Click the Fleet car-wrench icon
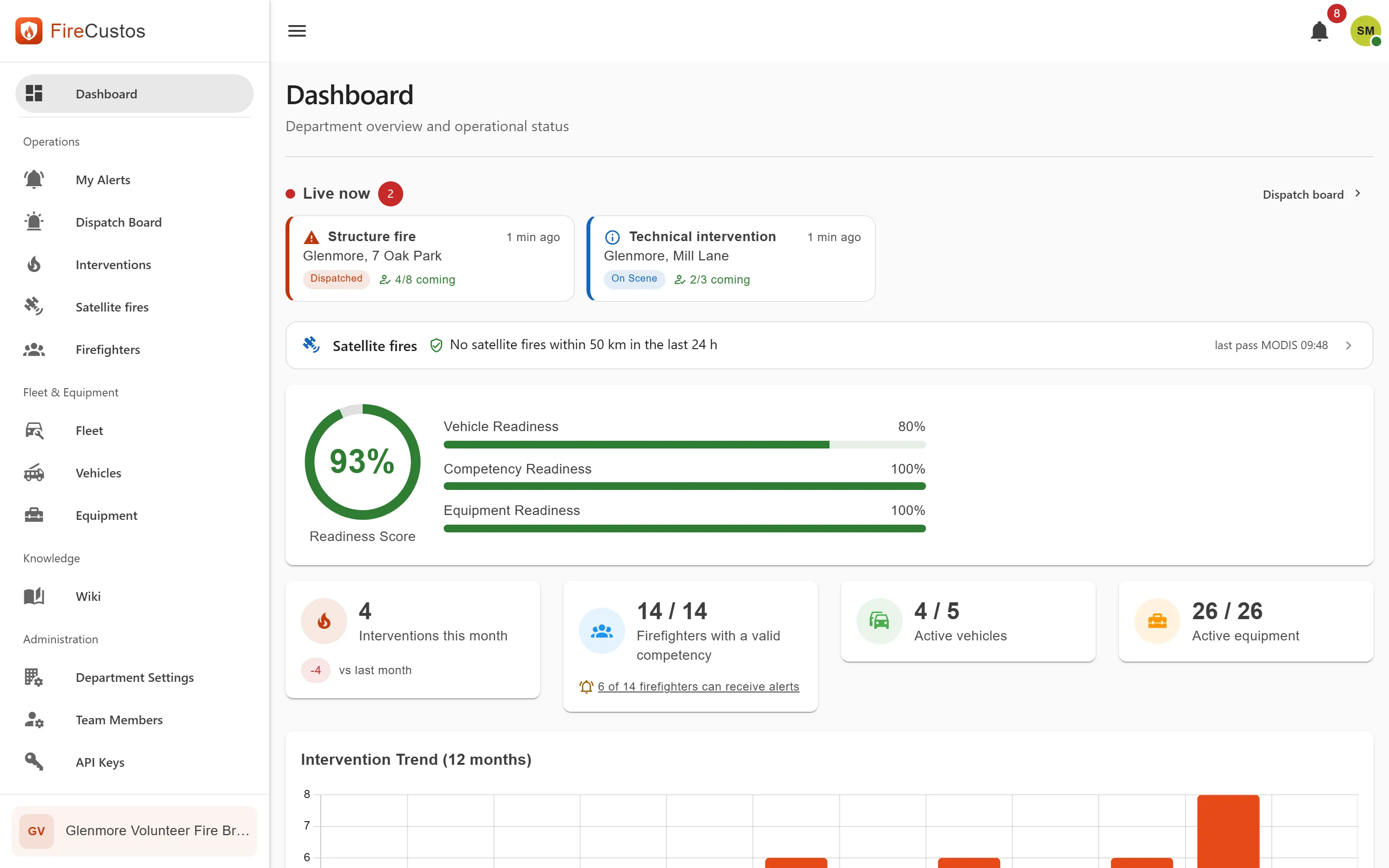The width and height of the screenshot is (1389, 868). pyautogui.click(x=34, y=431)
